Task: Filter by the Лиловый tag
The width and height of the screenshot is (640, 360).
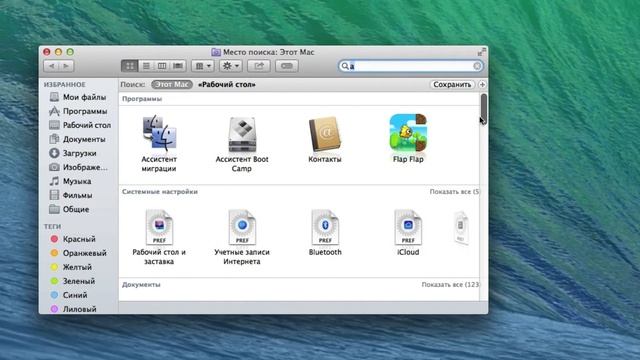Action: tap(73, 309)
